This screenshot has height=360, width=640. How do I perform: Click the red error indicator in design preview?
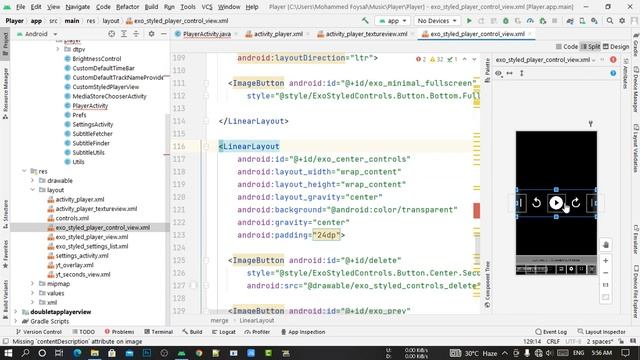613,60
